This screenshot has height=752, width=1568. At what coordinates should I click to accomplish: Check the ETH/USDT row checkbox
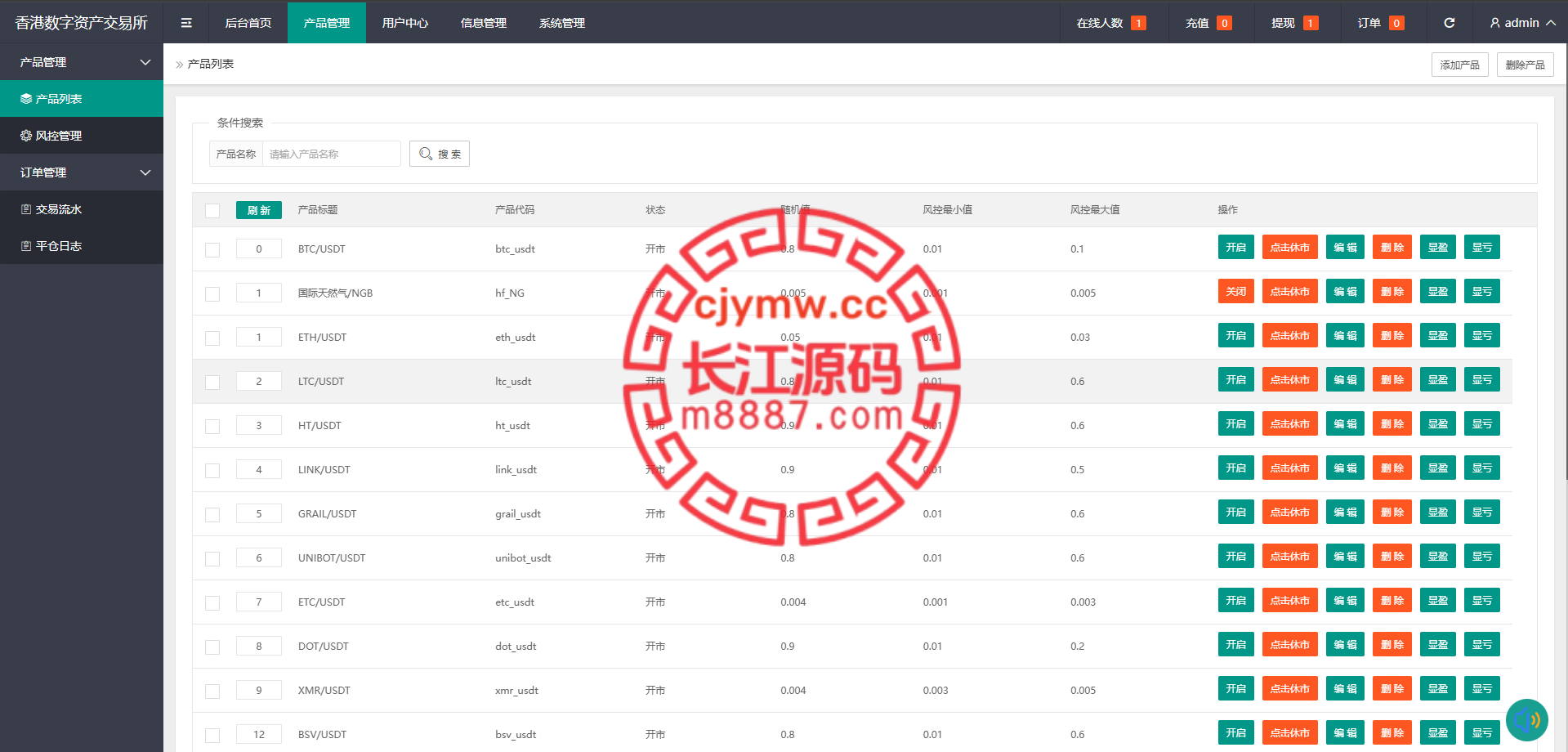tap(212, 338)
